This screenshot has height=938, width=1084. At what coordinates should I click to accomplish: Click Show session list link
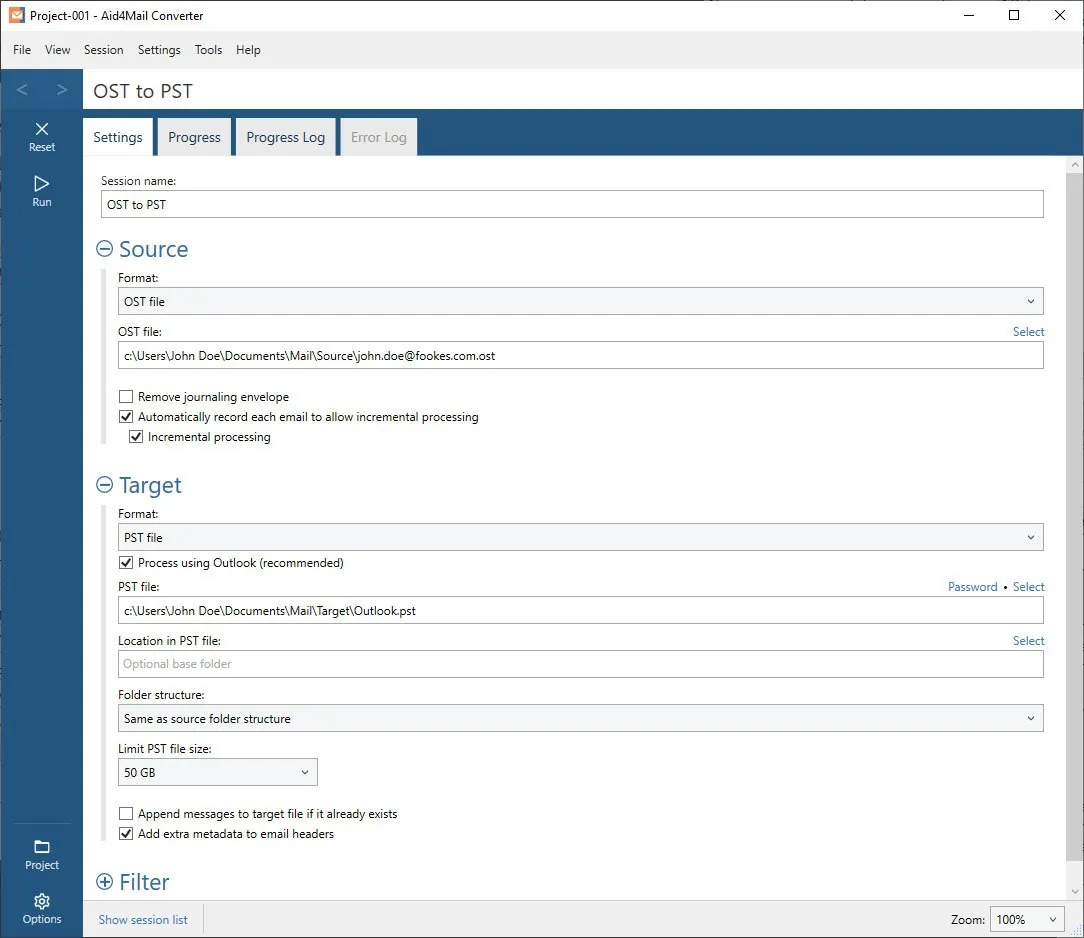[x=143, y=919]
